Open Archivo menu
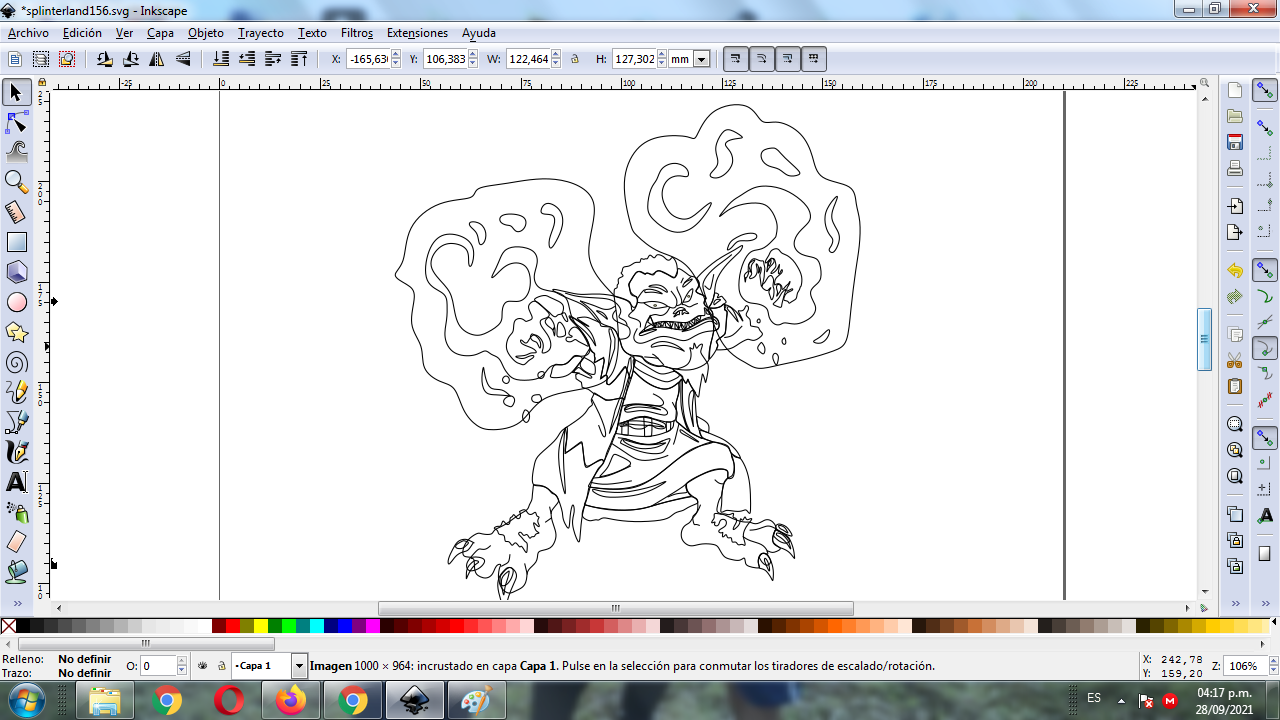The image size is (1280, 720). pyautogui.click(x=28, y=33)
